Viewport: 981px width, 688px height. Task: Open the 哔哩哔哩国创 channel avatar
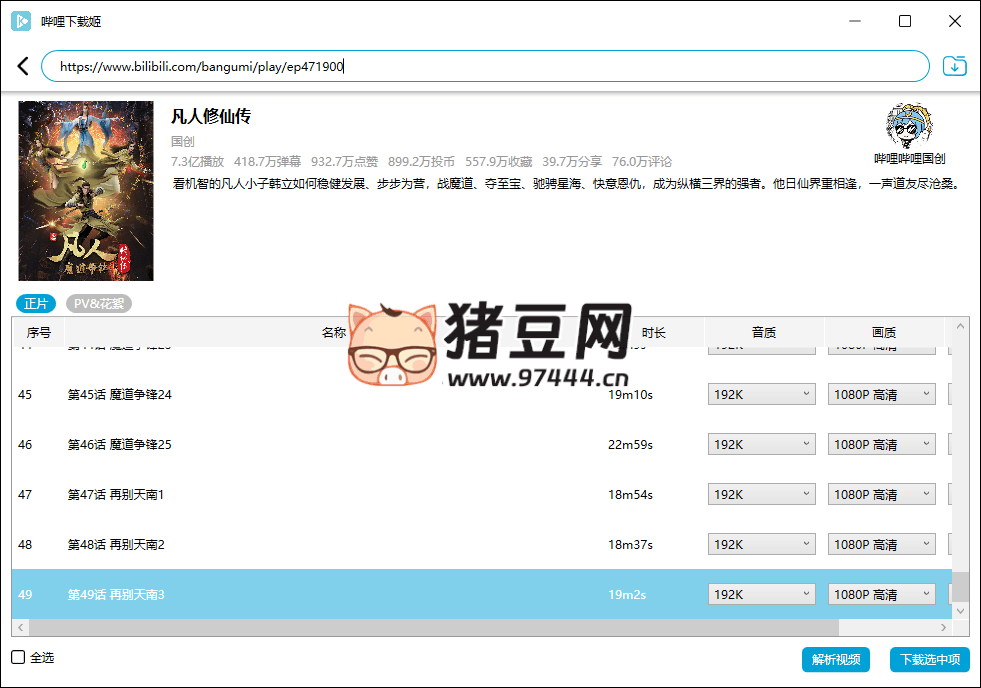coord(908,127)
